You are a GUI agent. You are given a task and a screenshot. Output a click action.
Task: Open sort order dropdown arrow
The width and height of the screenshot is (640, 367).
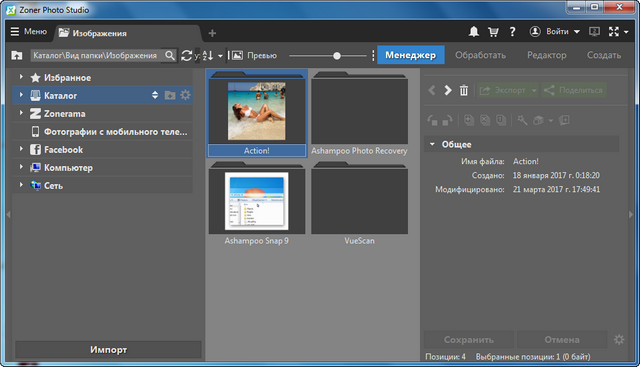tap(220, 56)
